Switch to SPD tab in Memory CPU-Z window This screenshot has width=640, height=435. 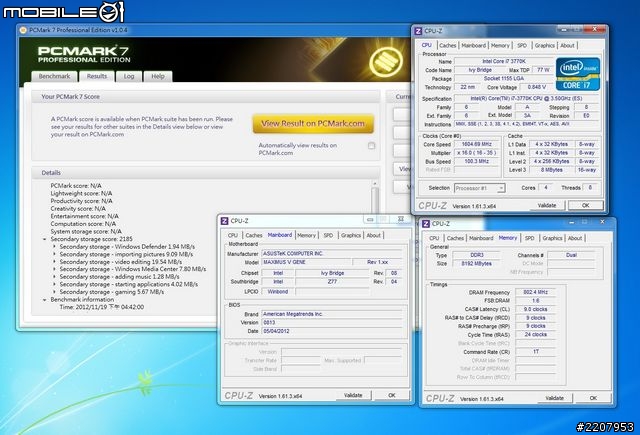point(530,238)
